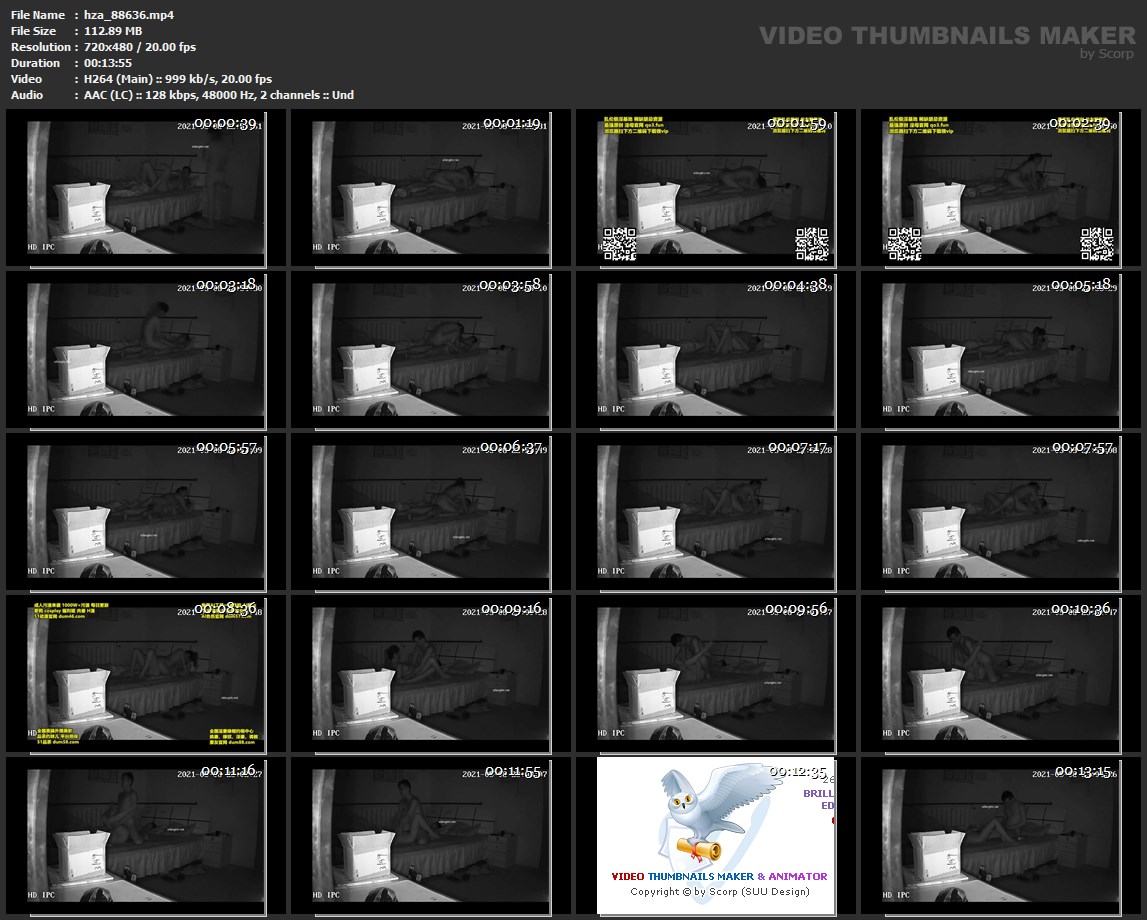Screen dimensions: 1147x920
Task: Click the thumbnail at timestamp 00:00:39
Action: point(146,188)
